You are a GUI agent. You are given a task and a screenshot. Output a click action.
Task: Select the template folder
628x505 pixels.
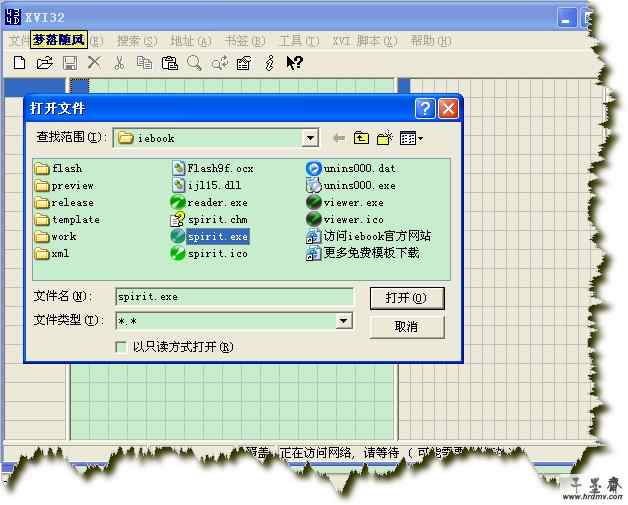[67, 219]
